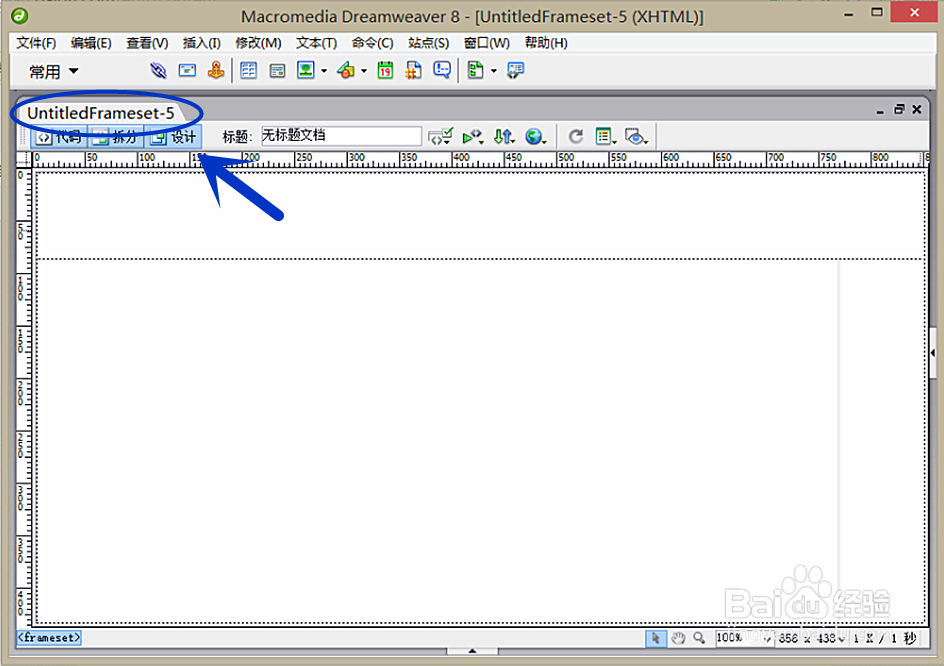Open the 文本(T) menu
This screenshot has width=944, height=666.
point(316,43)
